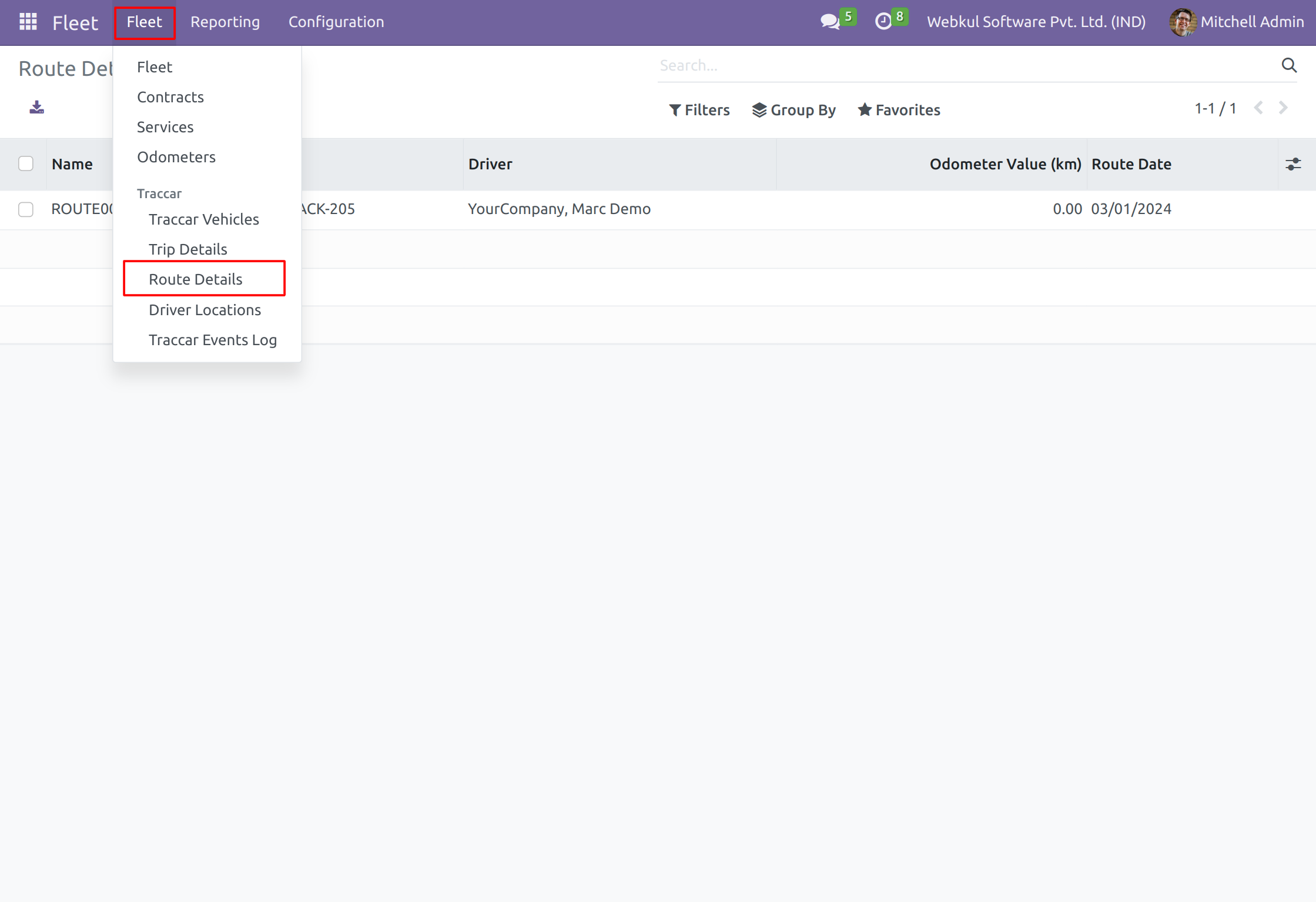Open the apps grid home menu
Viewport: 1316px width, 902px height.
(28, 22)
